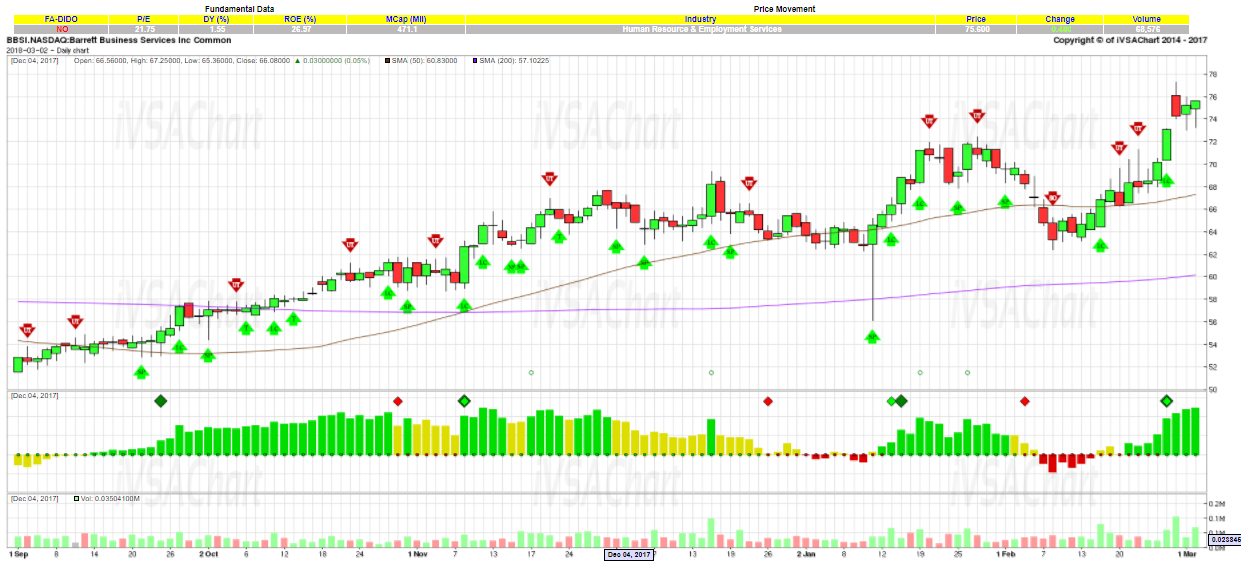Click the Price column header
1241x571 pixels.
(x=976, y=19)
